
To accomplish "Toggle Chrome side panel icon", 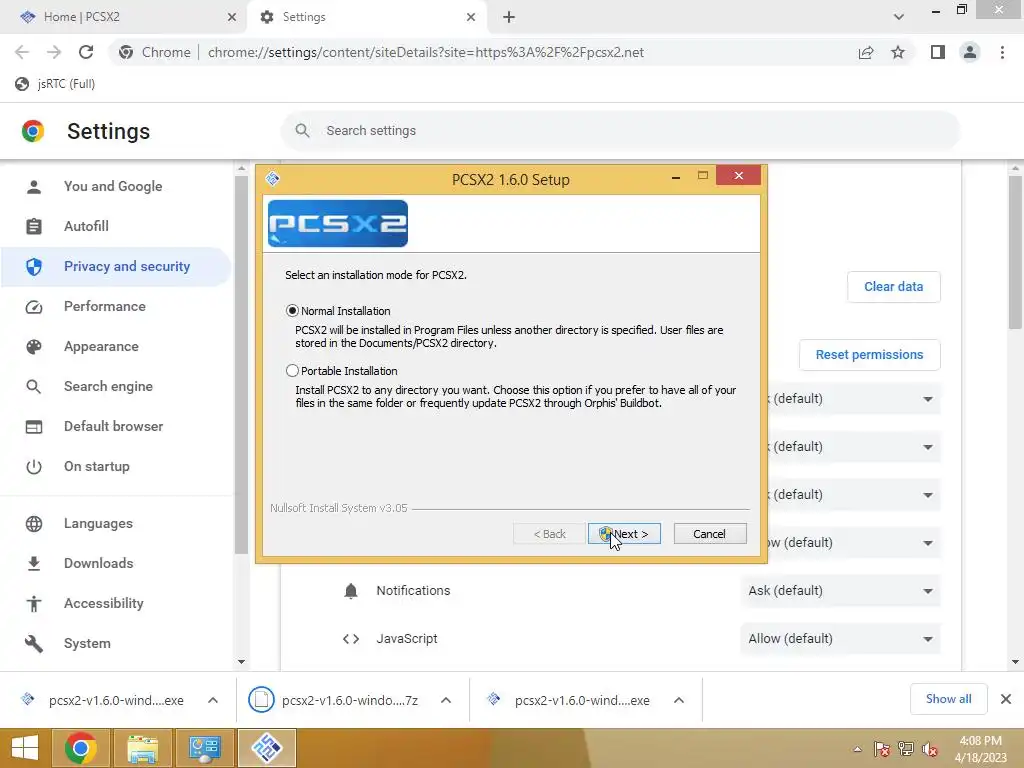I will (938, 52).
